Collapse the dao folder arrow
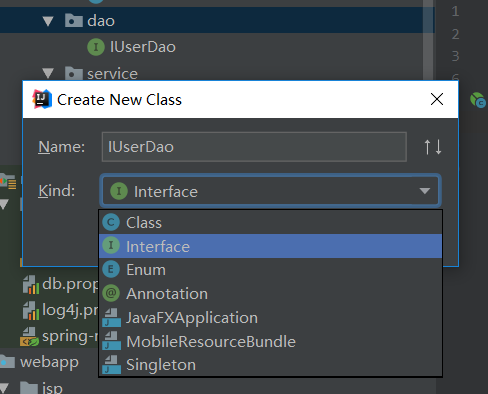The width and height of the screenshot is (488, 394). (x=48, y=21)
